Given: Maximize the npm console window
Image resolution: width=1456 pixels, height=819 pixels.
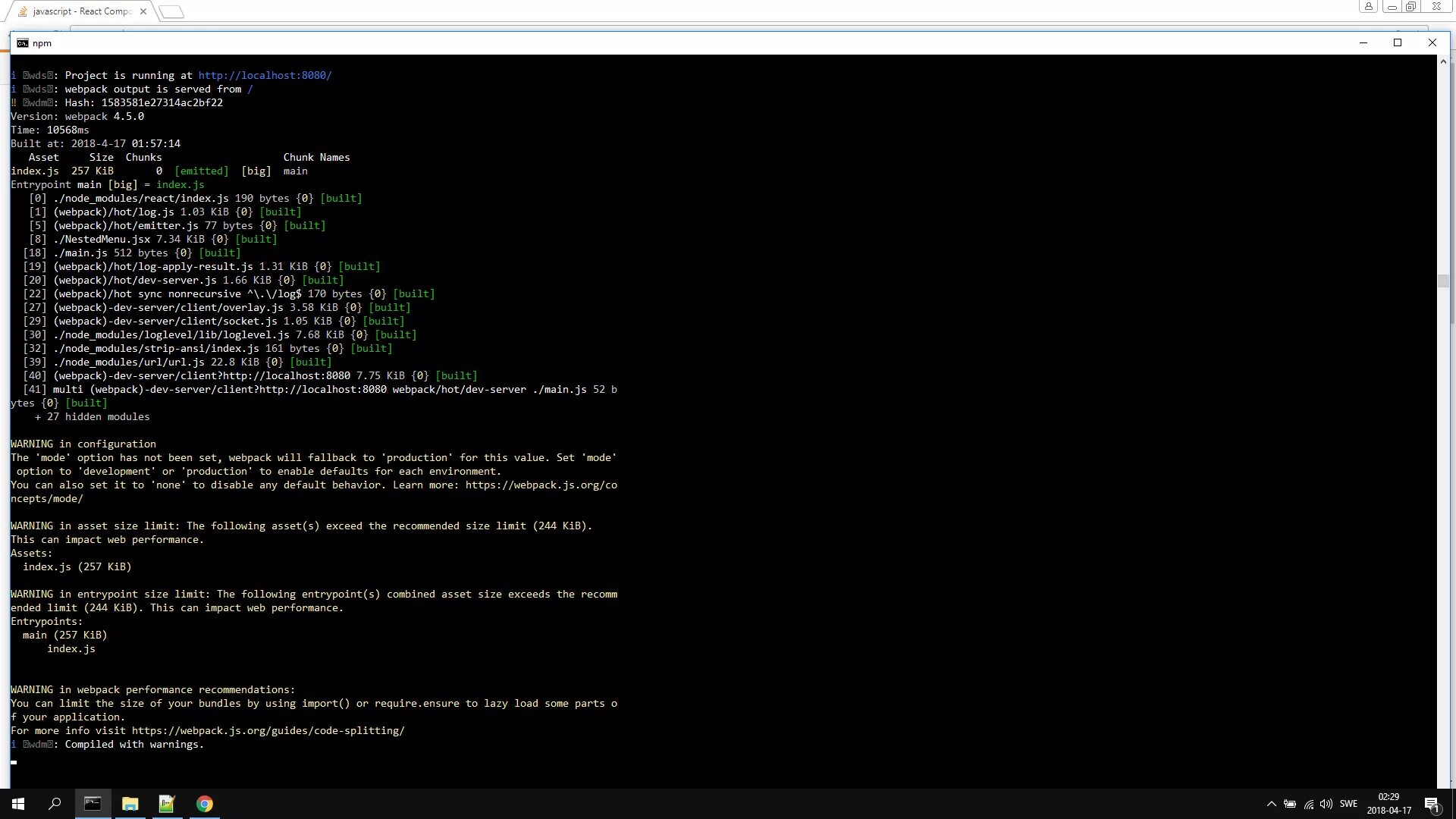Looking at the screenshot, I should click(1398, 43).
